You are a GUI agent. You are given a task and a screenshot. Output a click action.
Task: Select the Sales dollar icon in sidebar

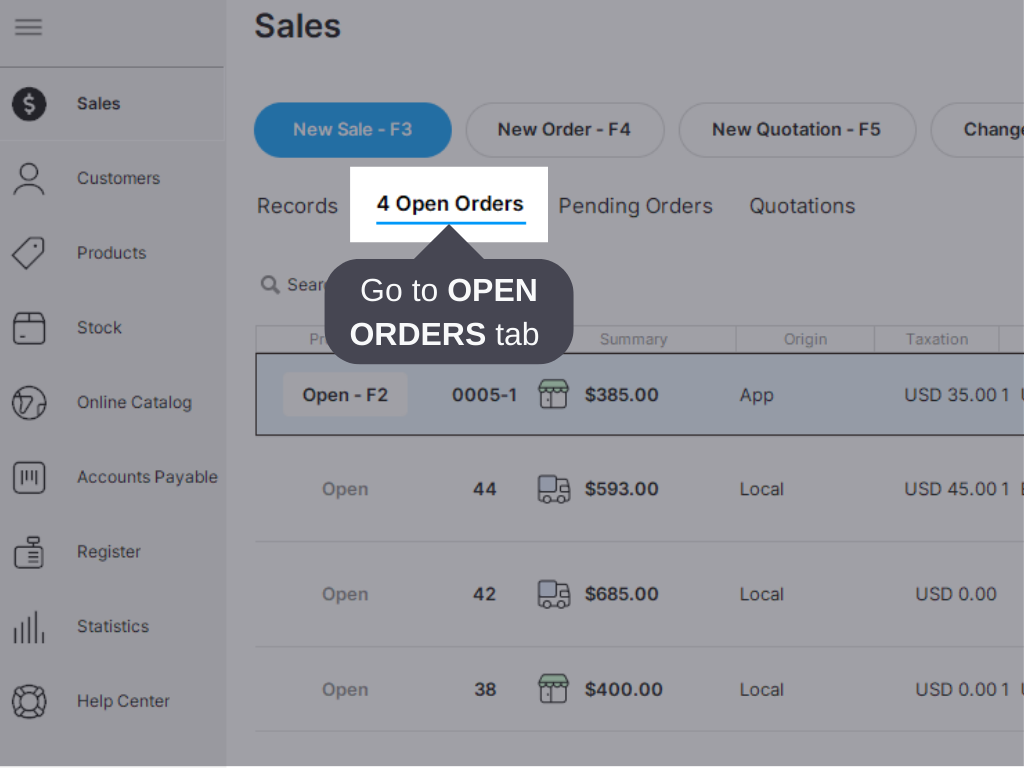[x=29, y=103]
